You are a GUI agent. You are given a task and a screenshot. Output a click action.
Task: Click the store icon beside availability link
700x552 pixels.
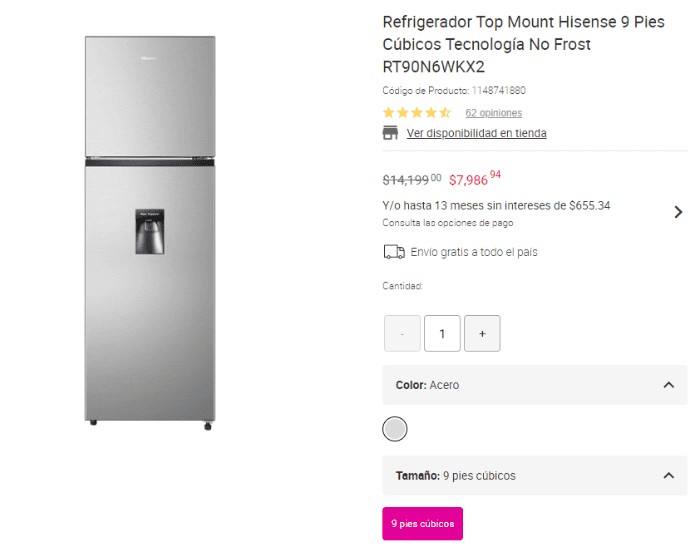[x=391, y=133]
